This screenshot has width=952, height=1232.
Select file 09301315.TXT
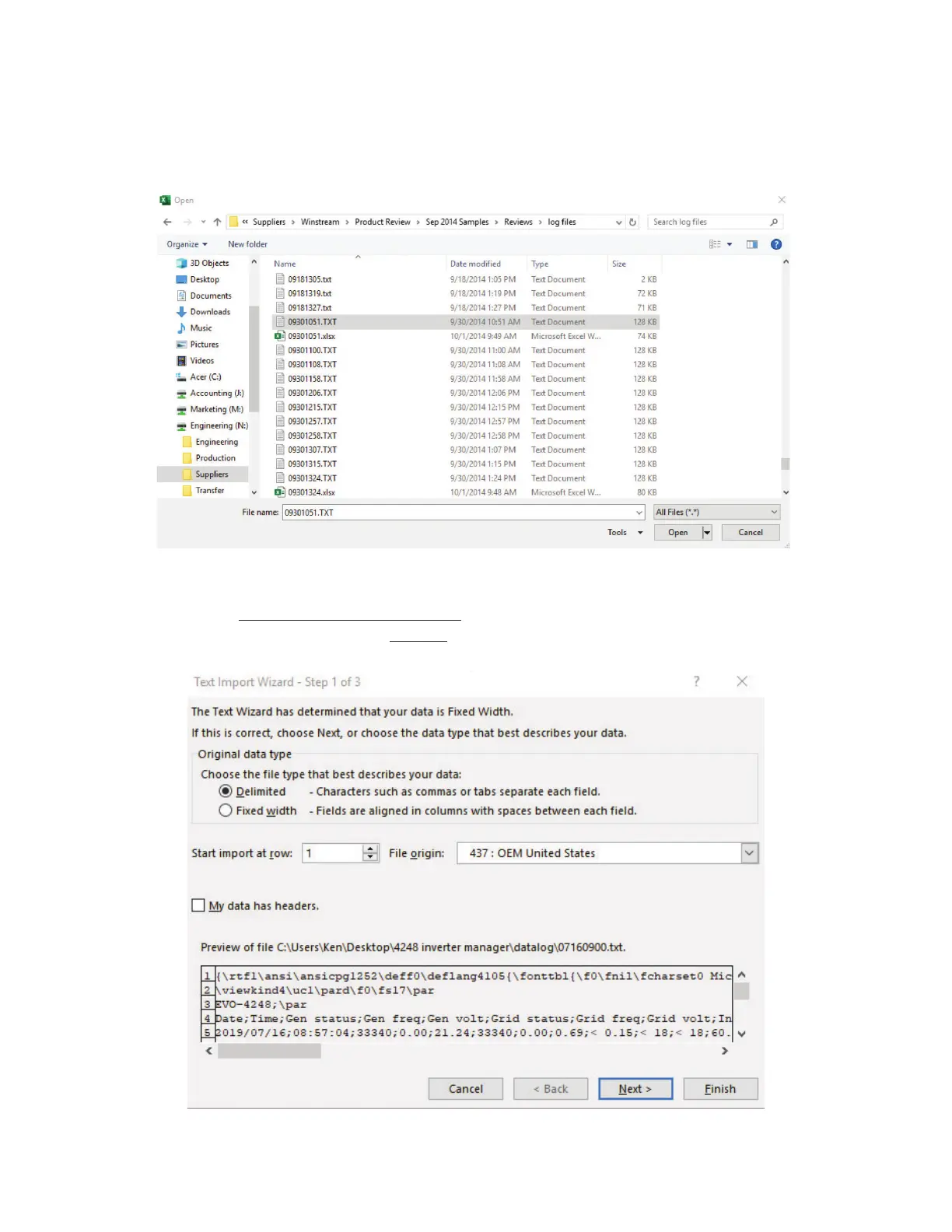click(466, 464)
